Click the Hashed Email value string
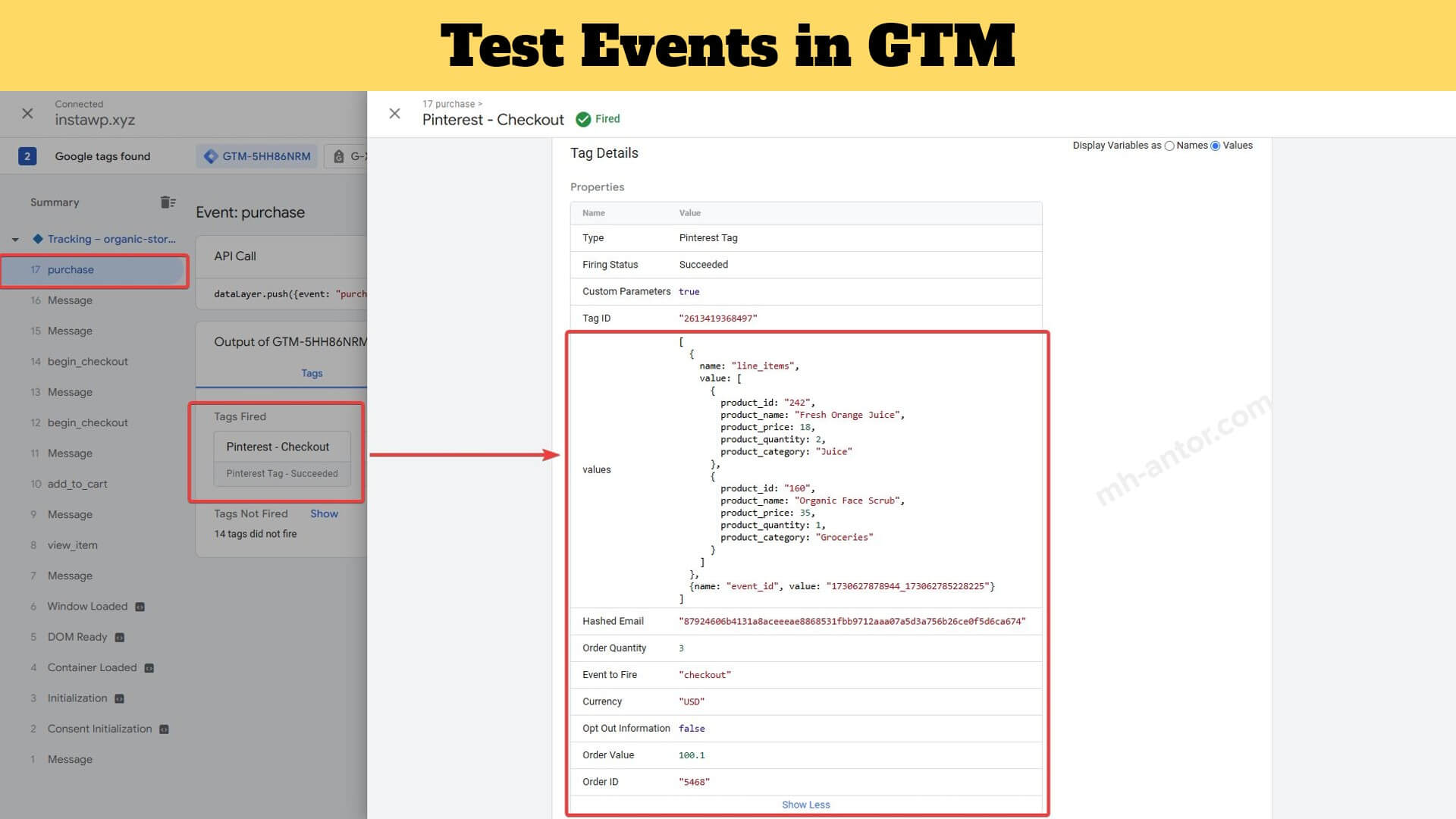1456x819 pixels. pos(852,621)
